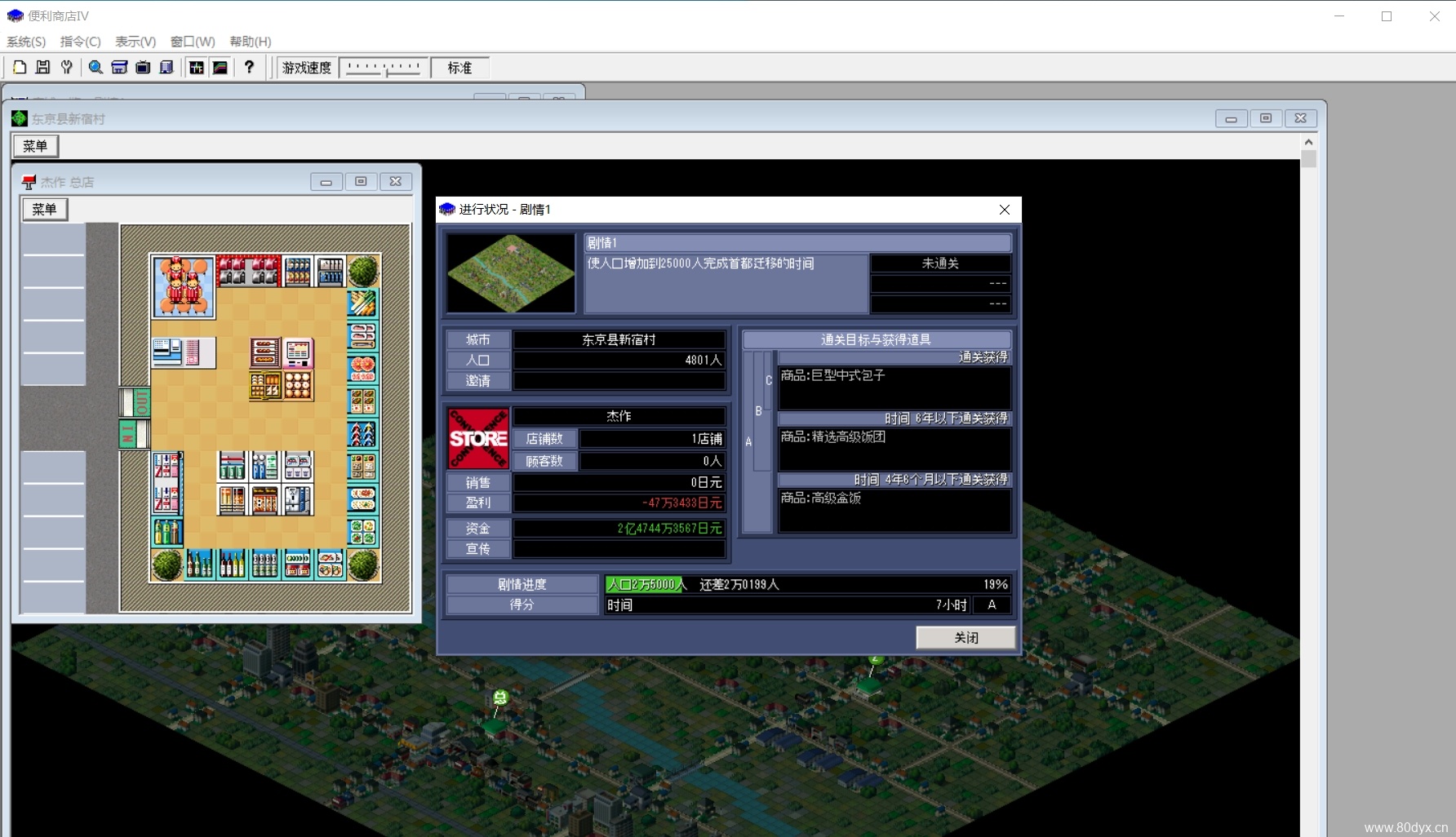
Task: Select the hot dog warmer shelf
Action: 265,352
